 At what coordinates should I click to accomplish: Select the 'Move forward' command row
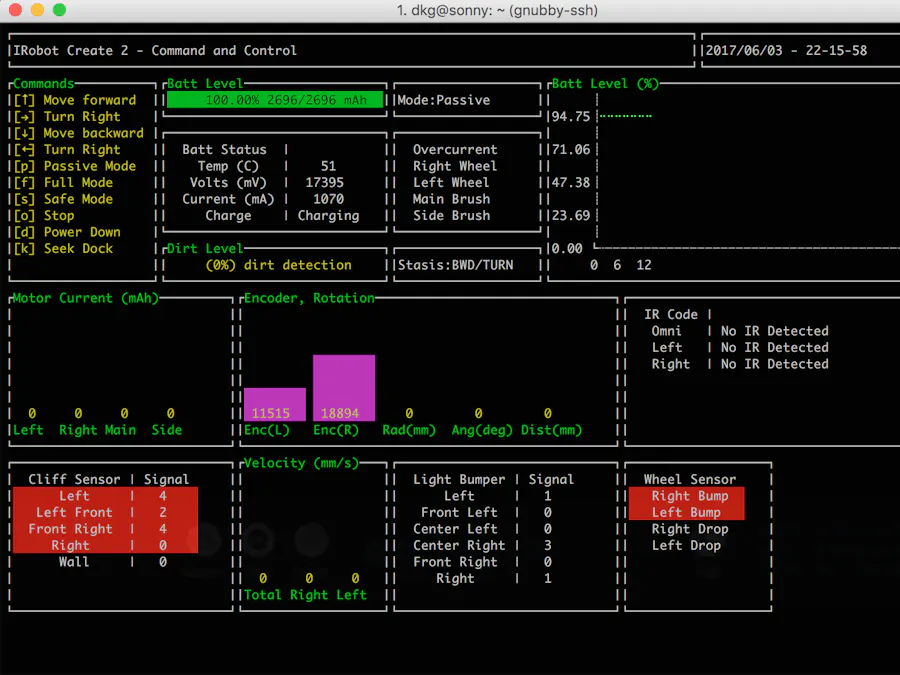[75, 100]
